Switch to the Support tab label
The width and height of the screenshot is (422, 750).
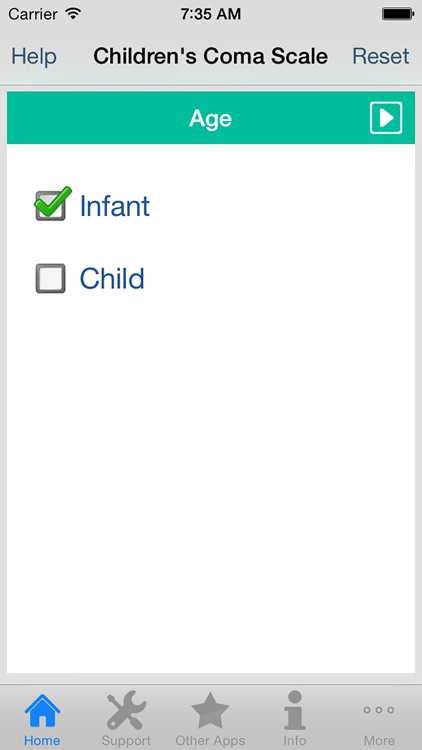[126, 740]
